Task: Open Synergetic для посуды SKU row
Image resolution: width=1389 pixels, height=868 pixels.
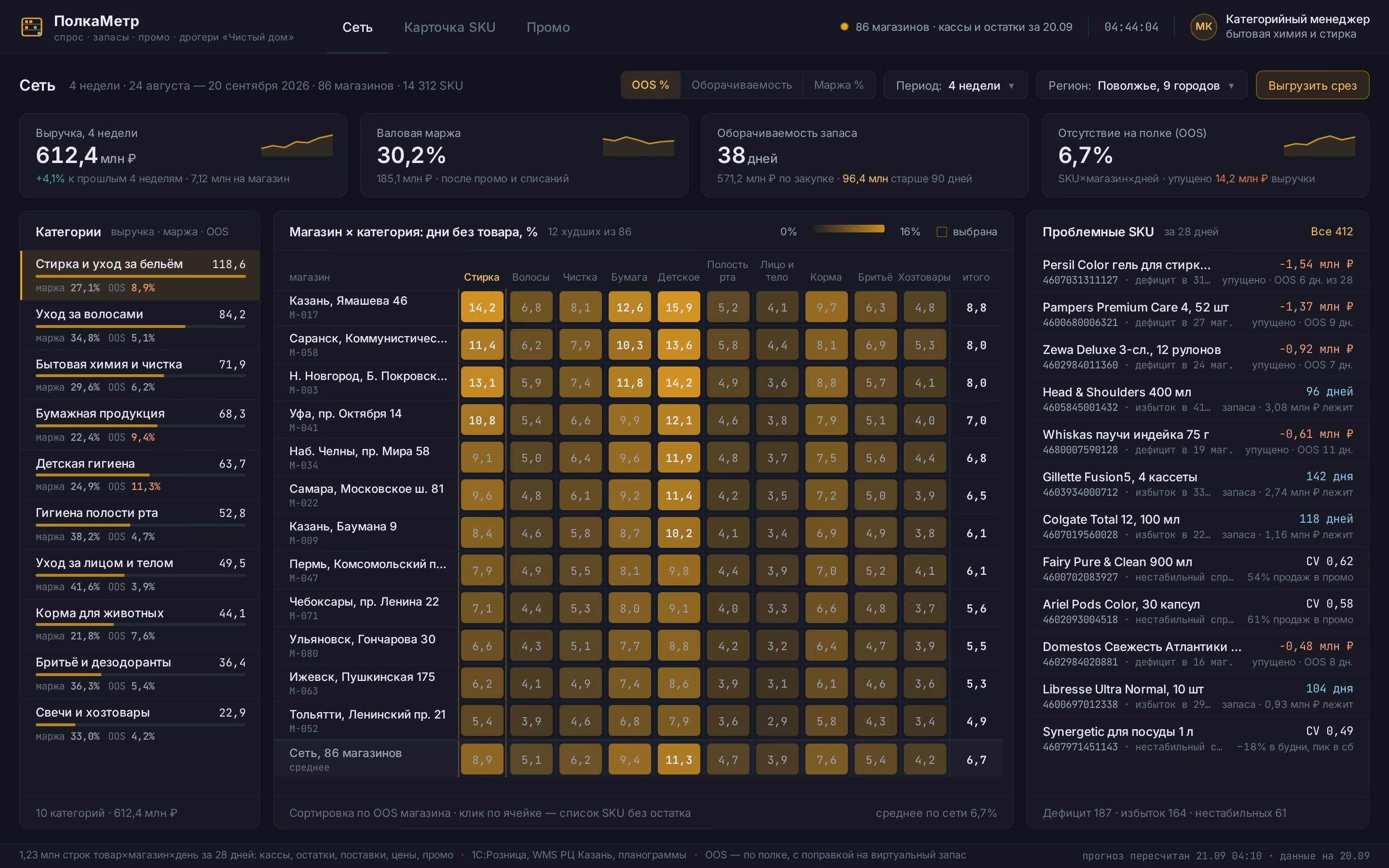Action: (1198, 739)
